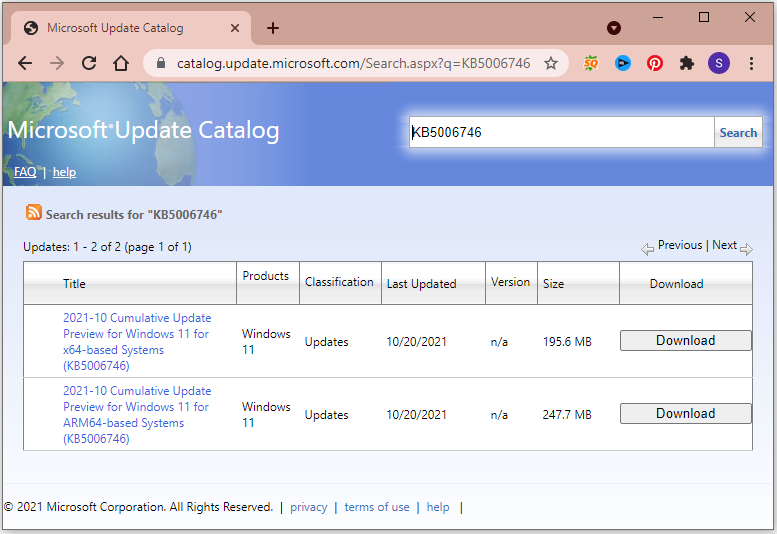Minimize the browser window
The height and width of the screenshot is (534, 777).
pos(658,18)
